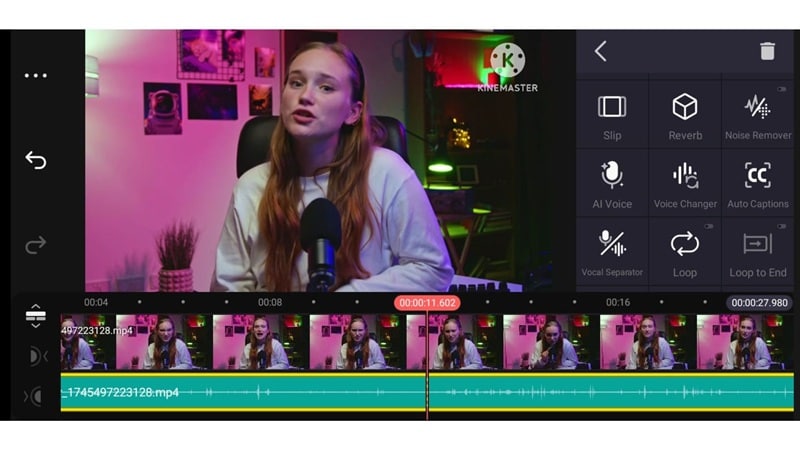Toggle the Noise Remover switch
800x450 pixels.
click(x=782, y=89)
